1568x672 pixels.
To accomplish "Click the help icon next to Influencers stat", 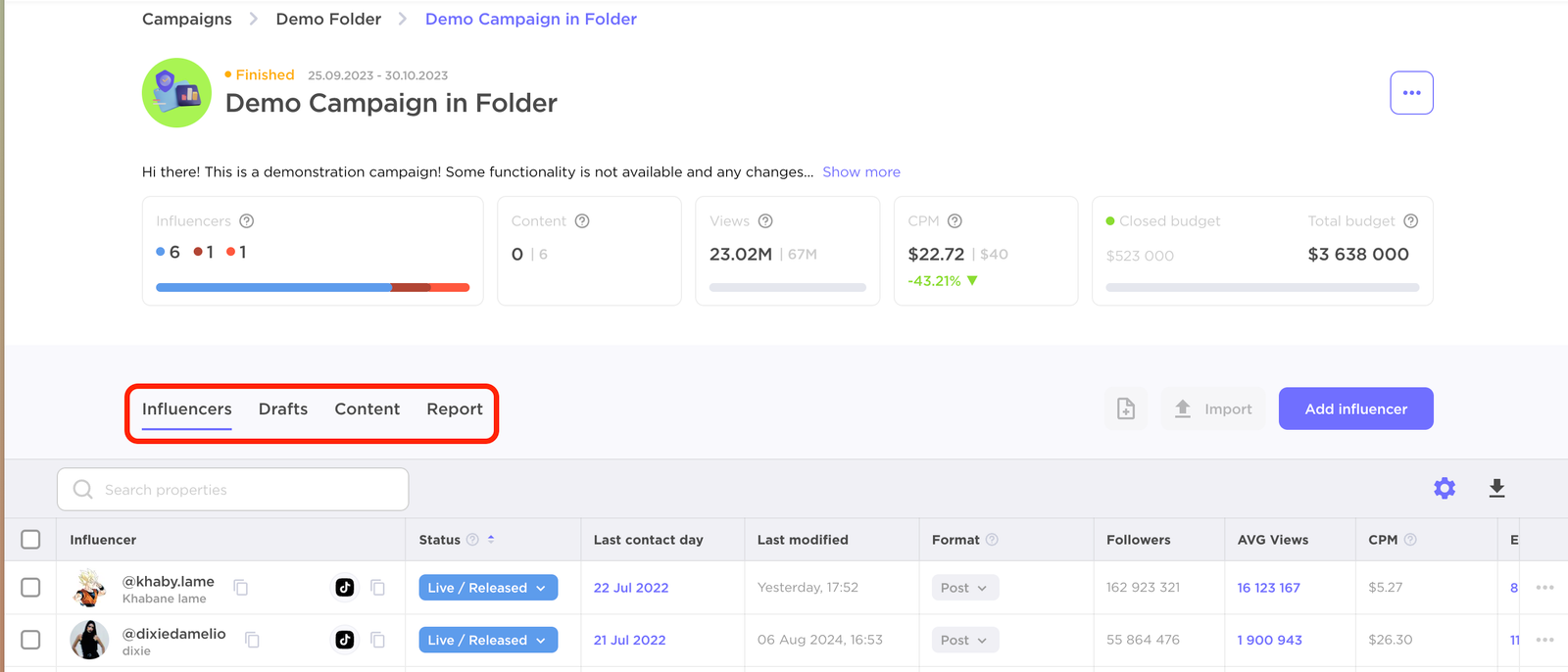I will (x=247, y=221).
